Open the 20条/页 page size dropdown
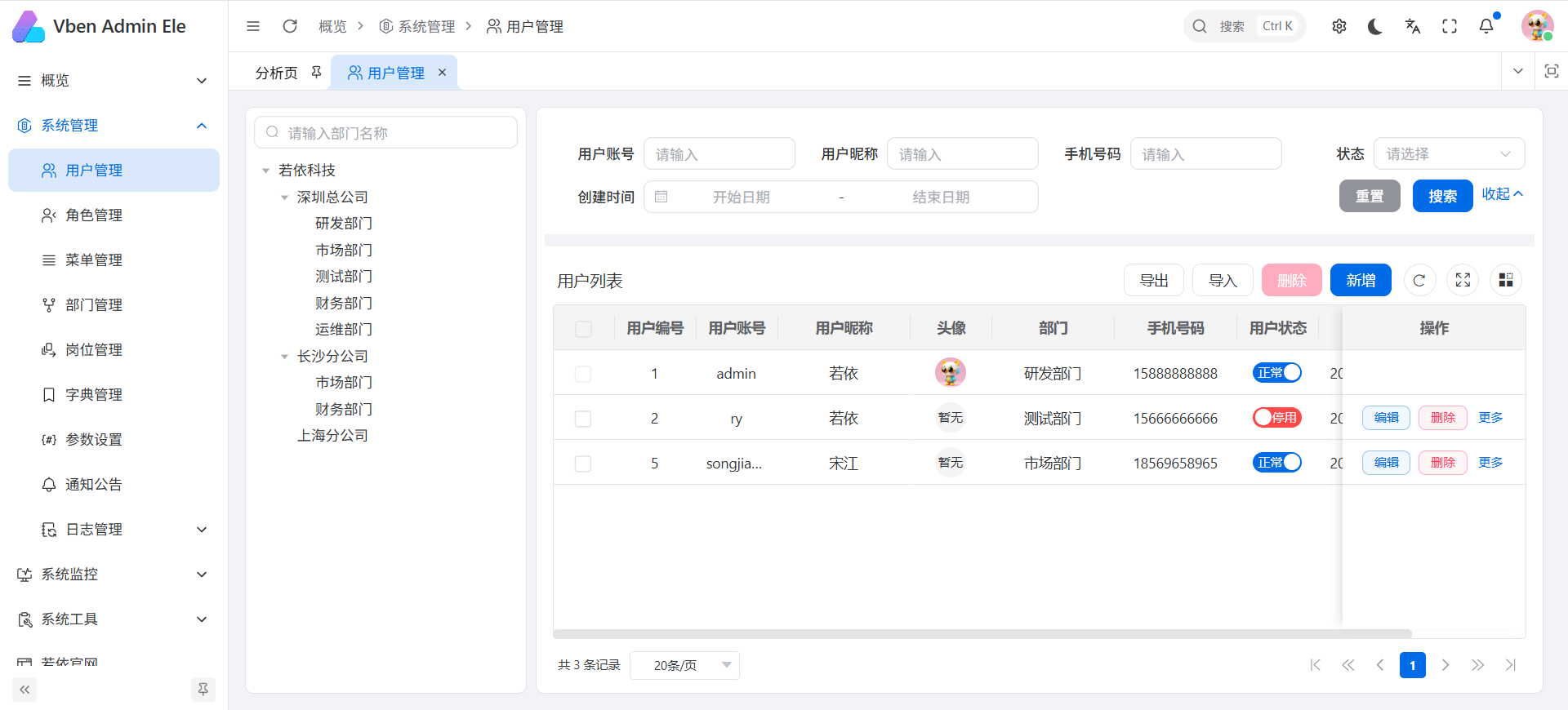 click(x=684, y=665)
